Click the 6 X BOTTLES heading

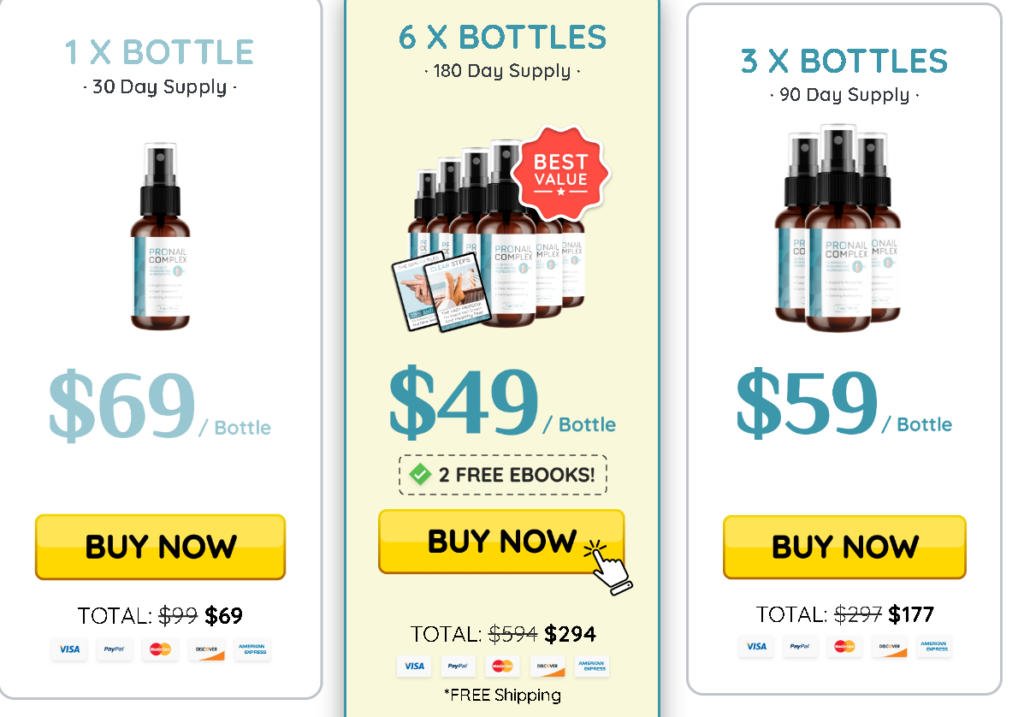(x=502, y=37)
